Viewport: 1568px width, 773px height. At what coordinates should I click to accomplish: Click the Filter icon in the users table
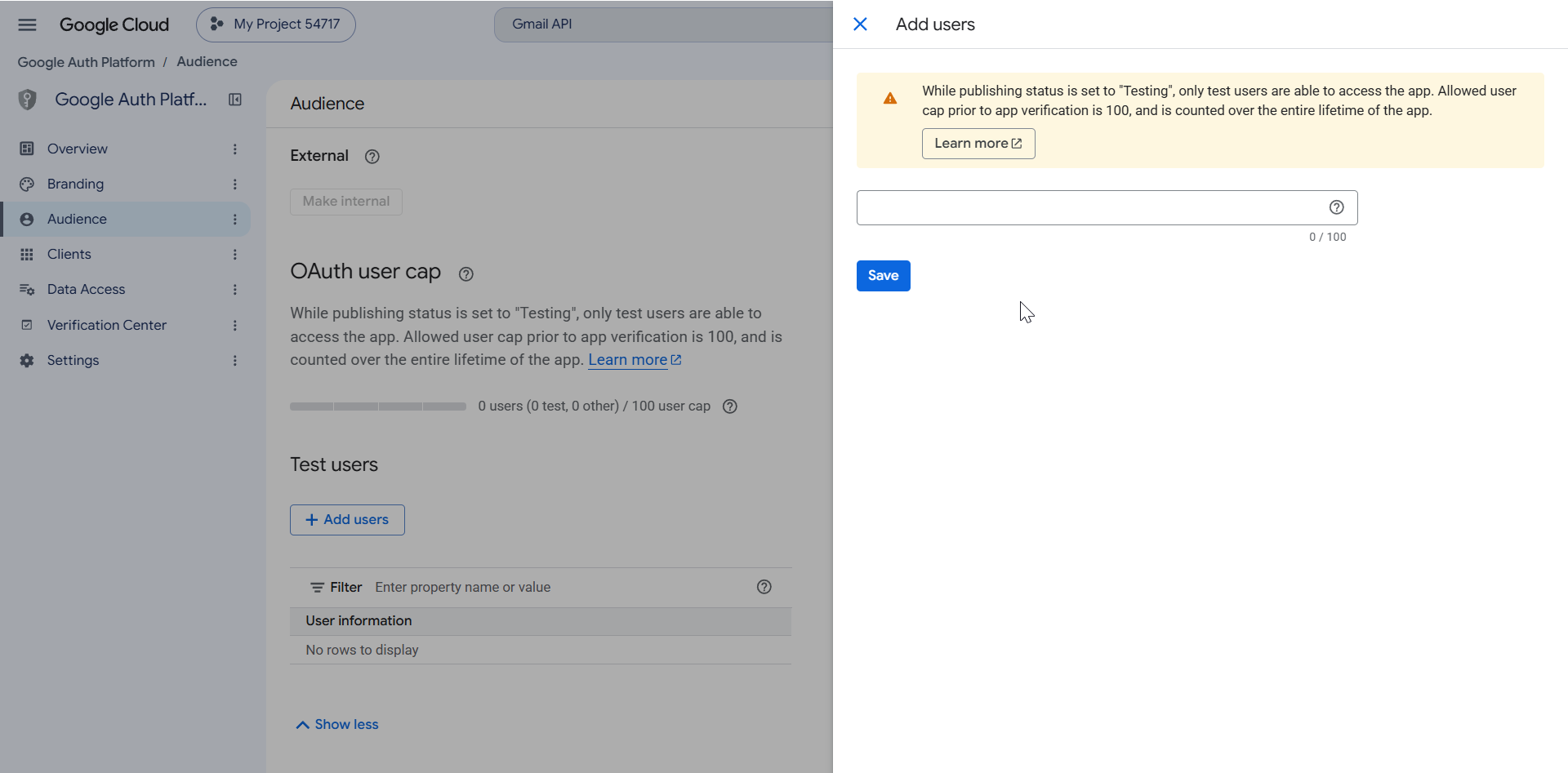[317, 588]
